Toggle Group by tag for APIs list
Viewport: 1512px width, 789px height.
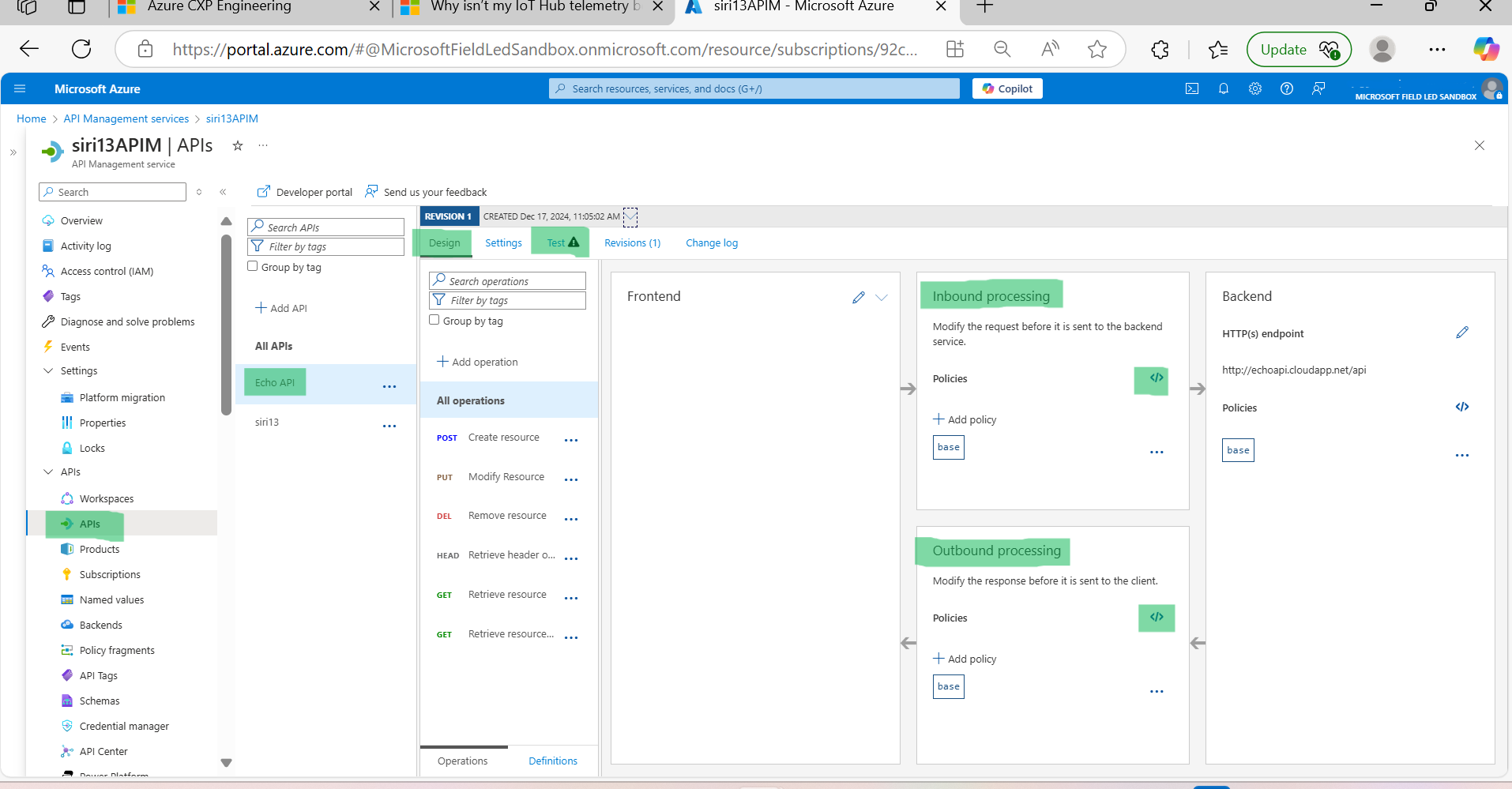(x=253, y=266)
